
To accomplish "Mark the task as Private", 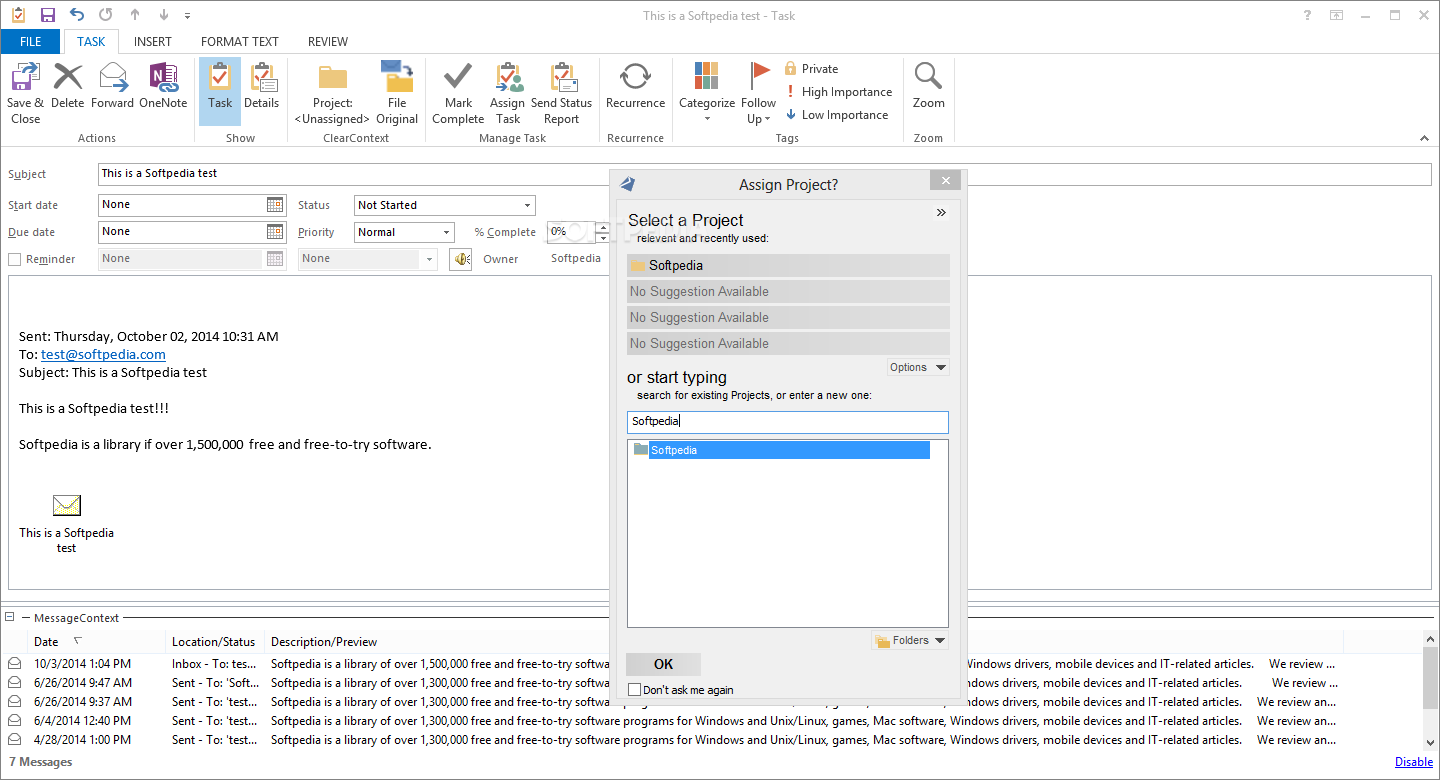I will pyautogui.click(x=811, y=69).
